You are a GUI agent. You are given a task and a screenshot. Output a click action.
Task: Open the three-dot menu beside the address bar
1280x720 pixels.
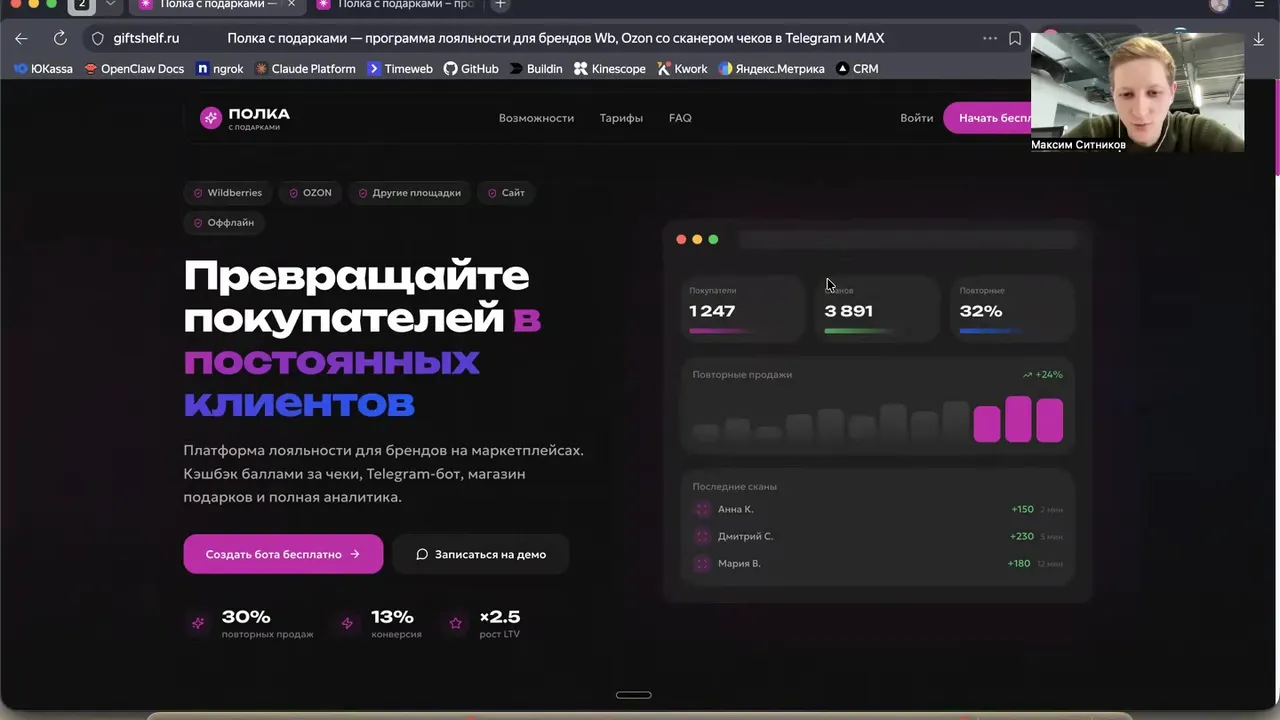989,38
